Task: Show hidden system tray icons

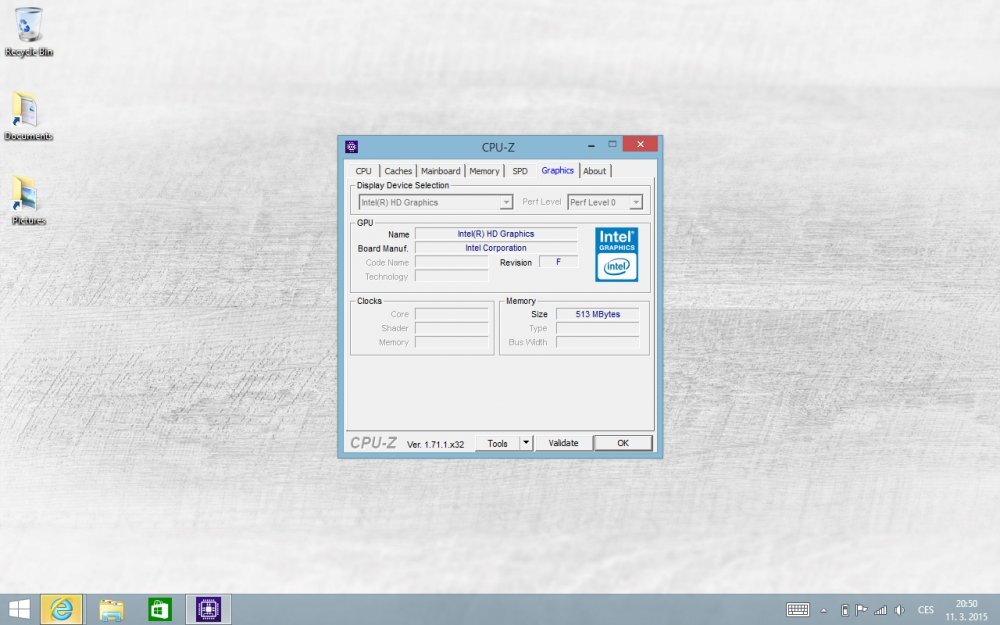Action: (x=824, y=610)
